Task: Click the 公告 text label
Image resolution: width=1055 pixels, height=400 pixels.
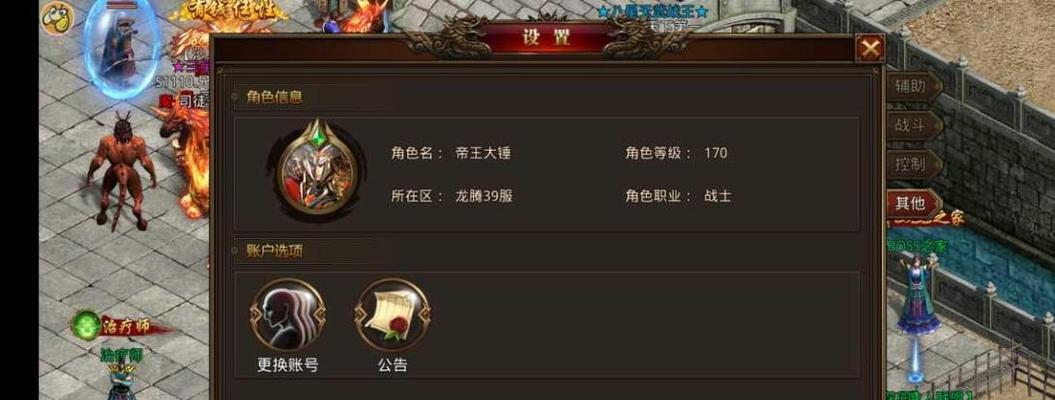Action: tap(392, 365)
